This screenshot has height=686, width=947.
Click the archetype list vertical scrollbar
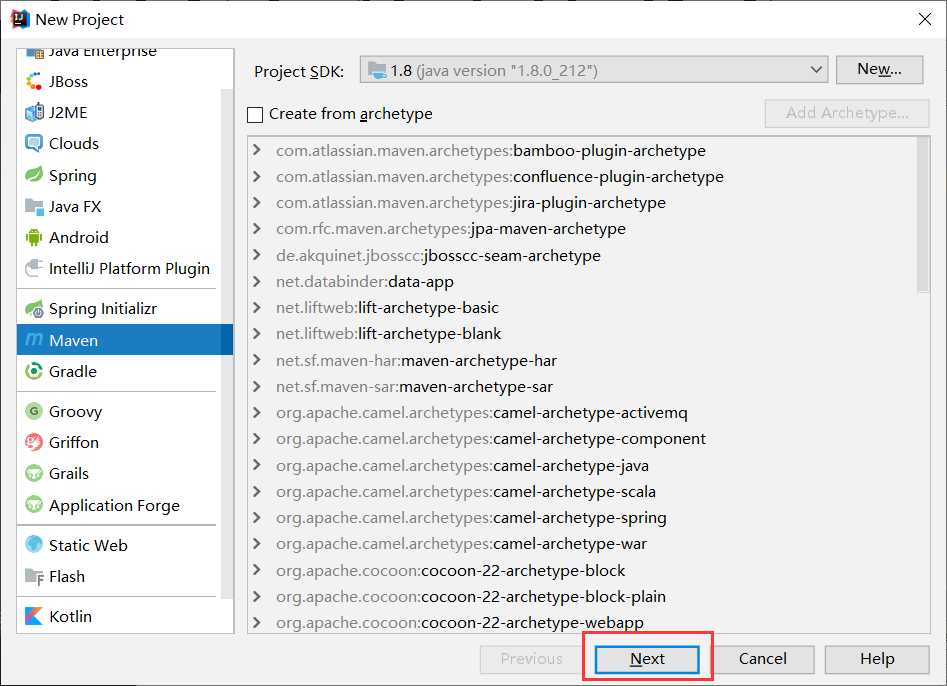[922, 215]
